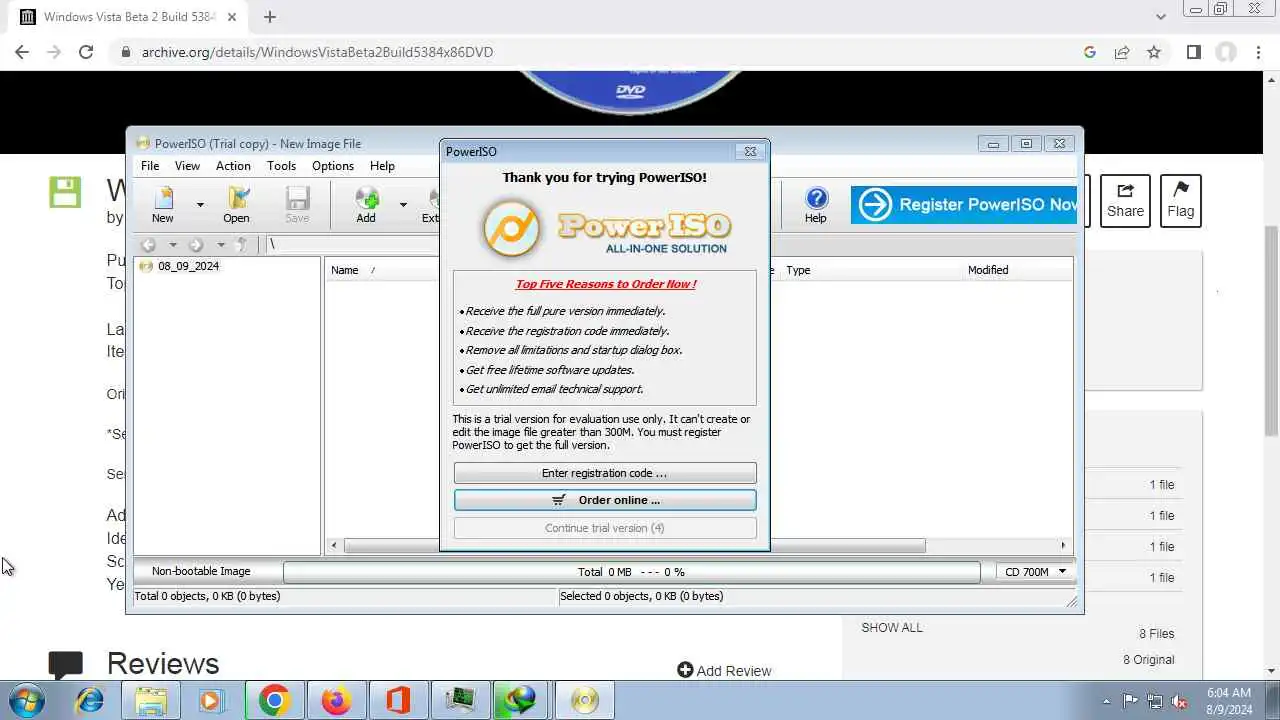
Task: Open the Help menu in PowerISO
Action: click(382, 166)
